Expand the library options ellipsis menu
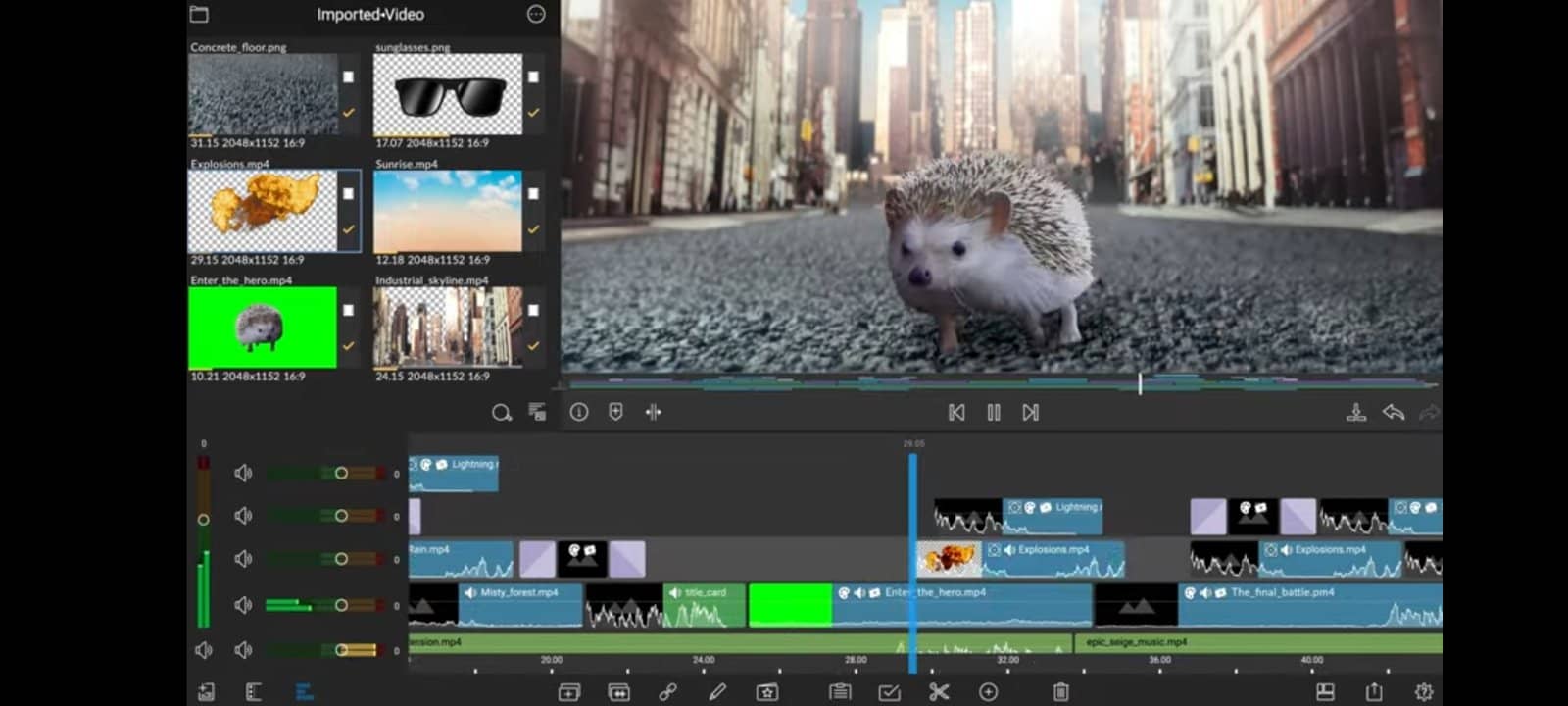Viewport: 1568px width, 706px height. (536, 14)
